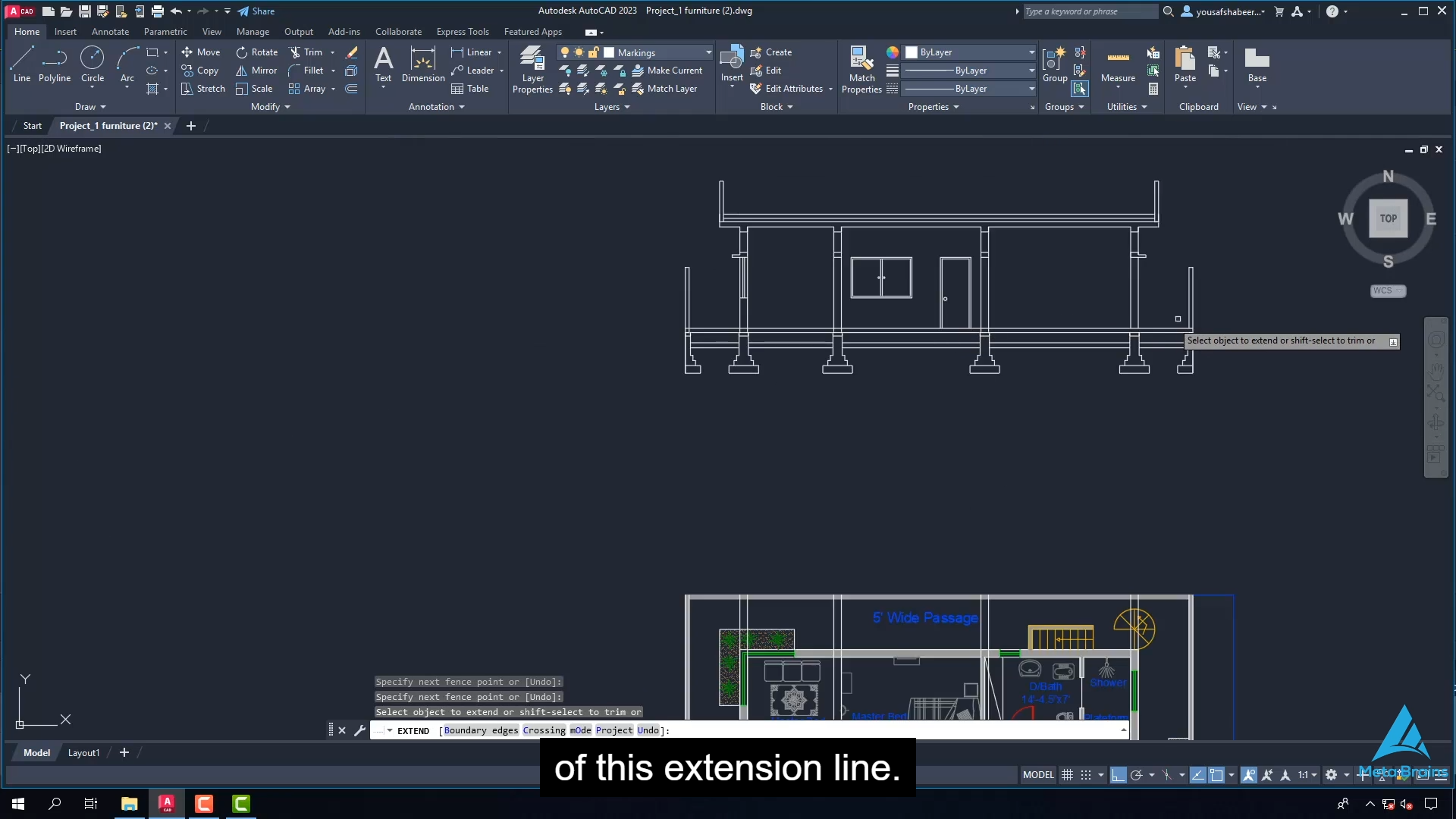
Task: Open the layer selection dropdown
Action: pyautogui.click(x=708, y=52)
